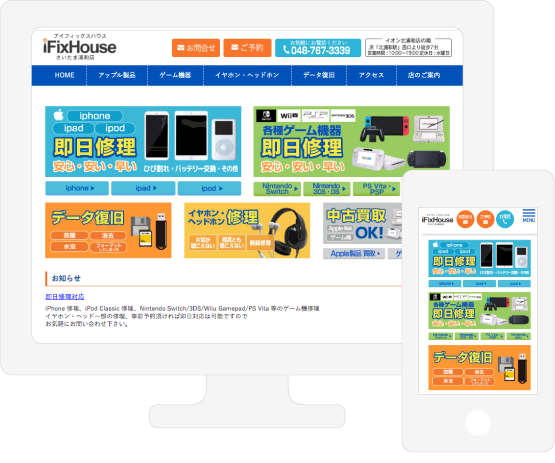This screenshot has height=463, width=555.
Task: Click the store location info box in header
Action: click(408, 47)
